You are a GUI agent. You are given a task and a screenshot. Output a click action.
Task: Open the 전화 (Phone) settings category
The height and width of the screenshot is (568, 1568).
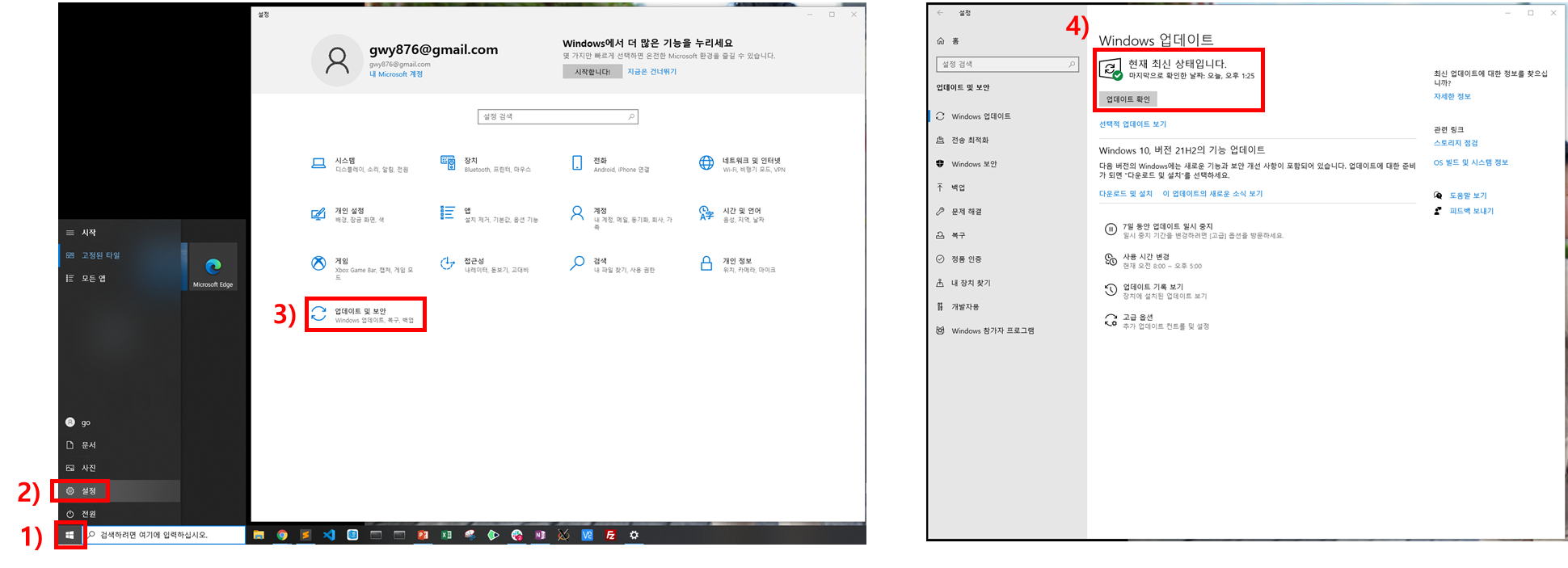[610, 164]
